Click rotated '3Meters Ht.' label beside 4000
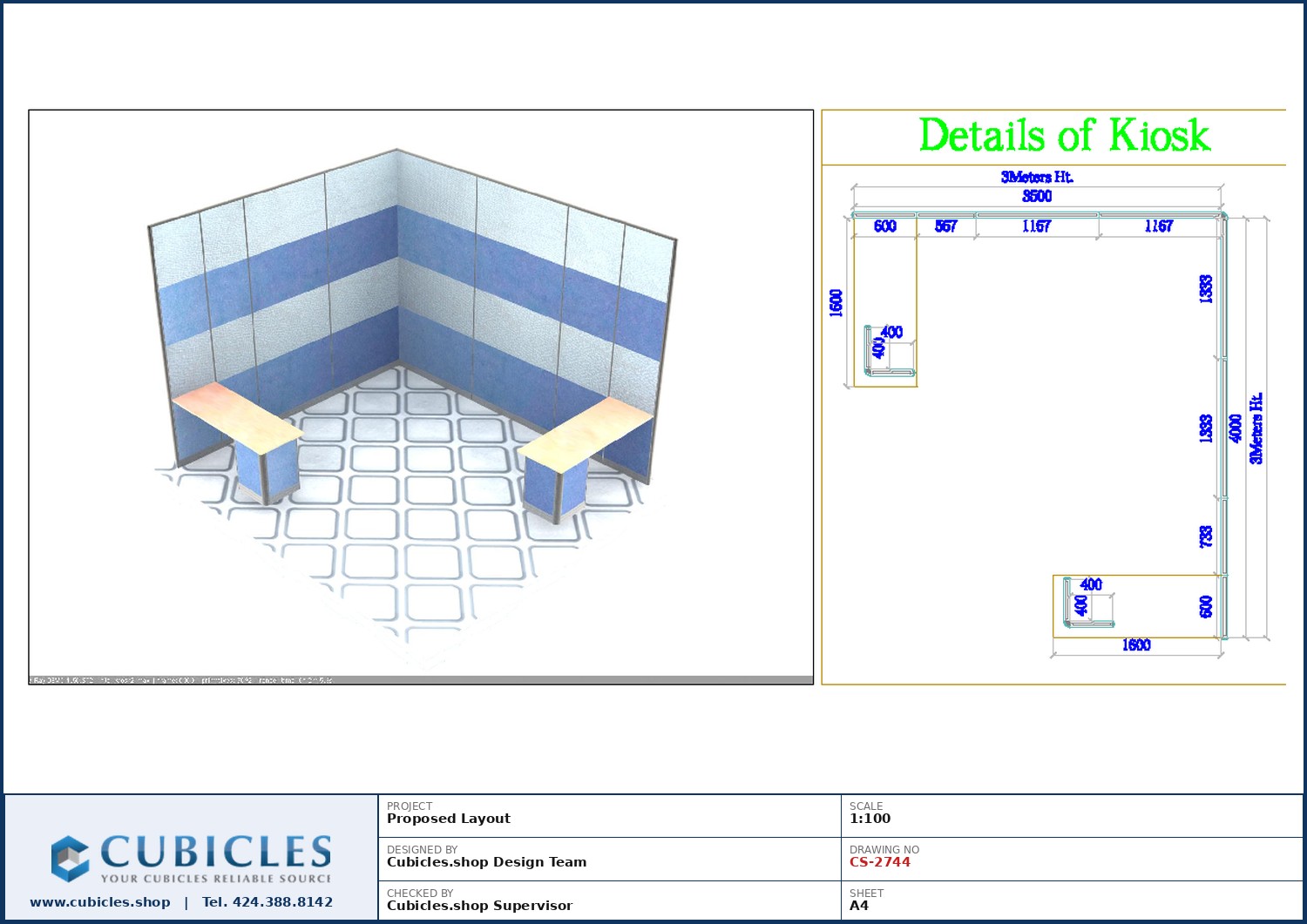Viewport: 1307px width, 924px height. (x=1256, y=428)
